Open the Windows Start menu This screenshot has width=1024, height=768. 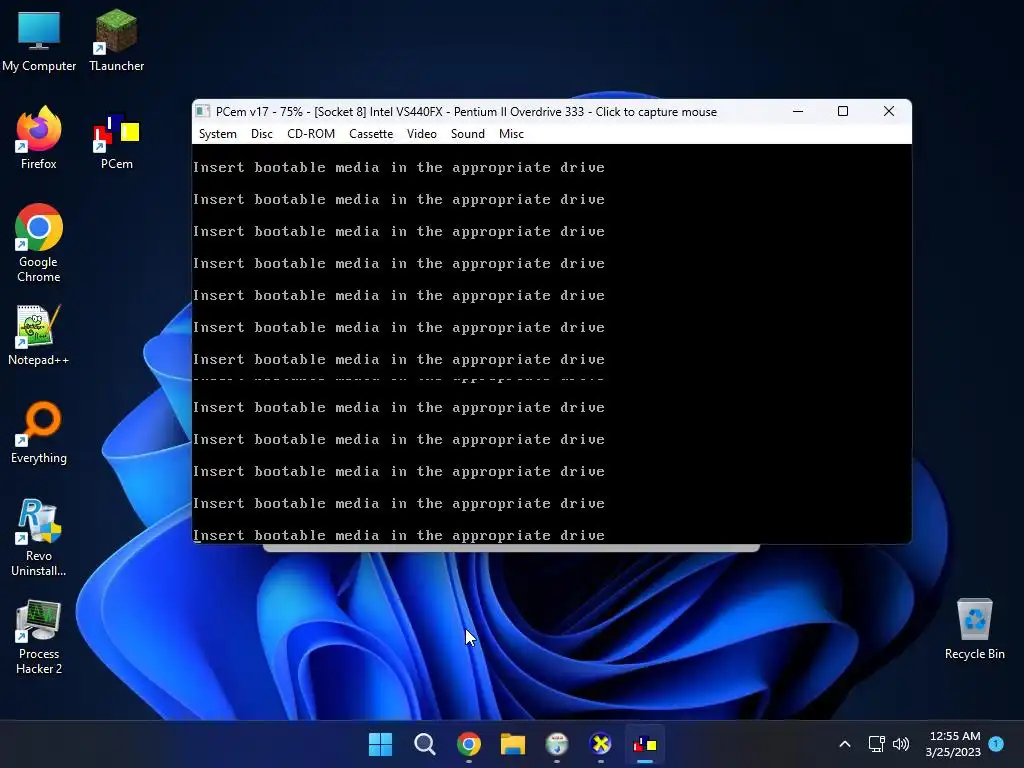click(x=380, y=744)
